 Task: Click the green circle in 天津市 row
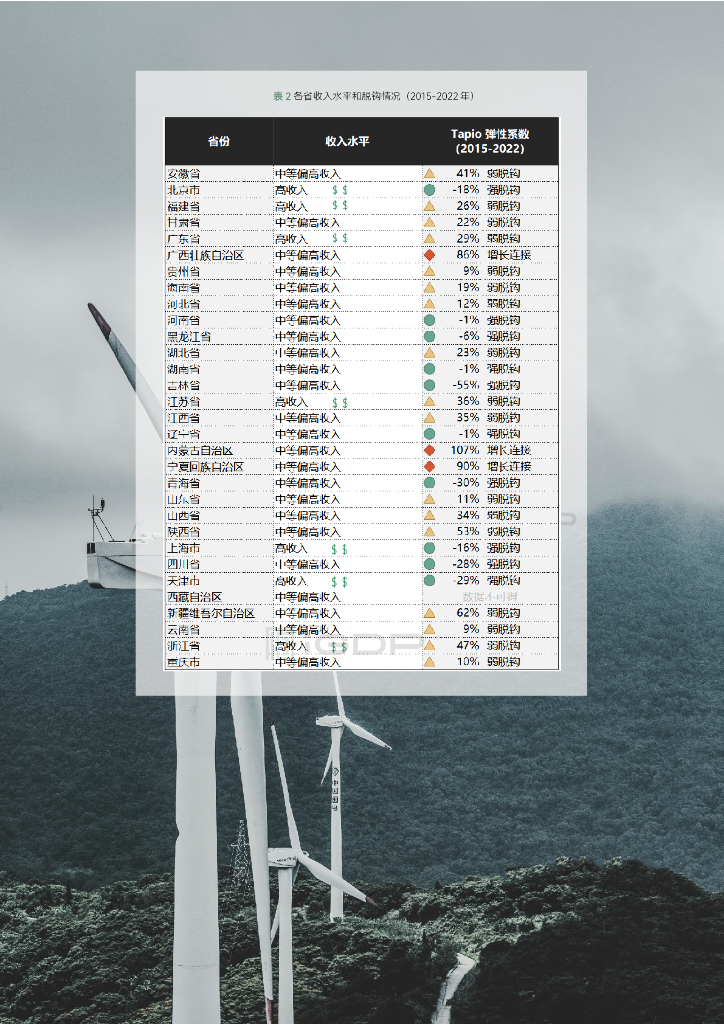point(429,581)
